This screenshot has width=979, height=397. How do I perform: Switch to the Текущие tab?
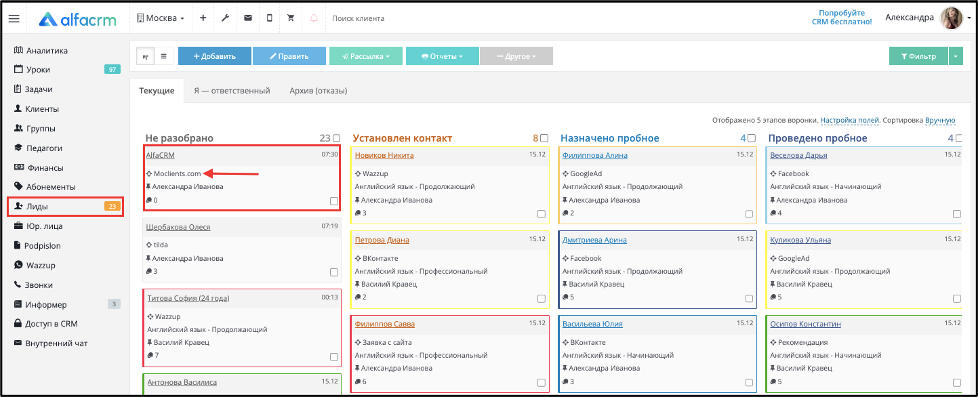(x=157, y=91)
